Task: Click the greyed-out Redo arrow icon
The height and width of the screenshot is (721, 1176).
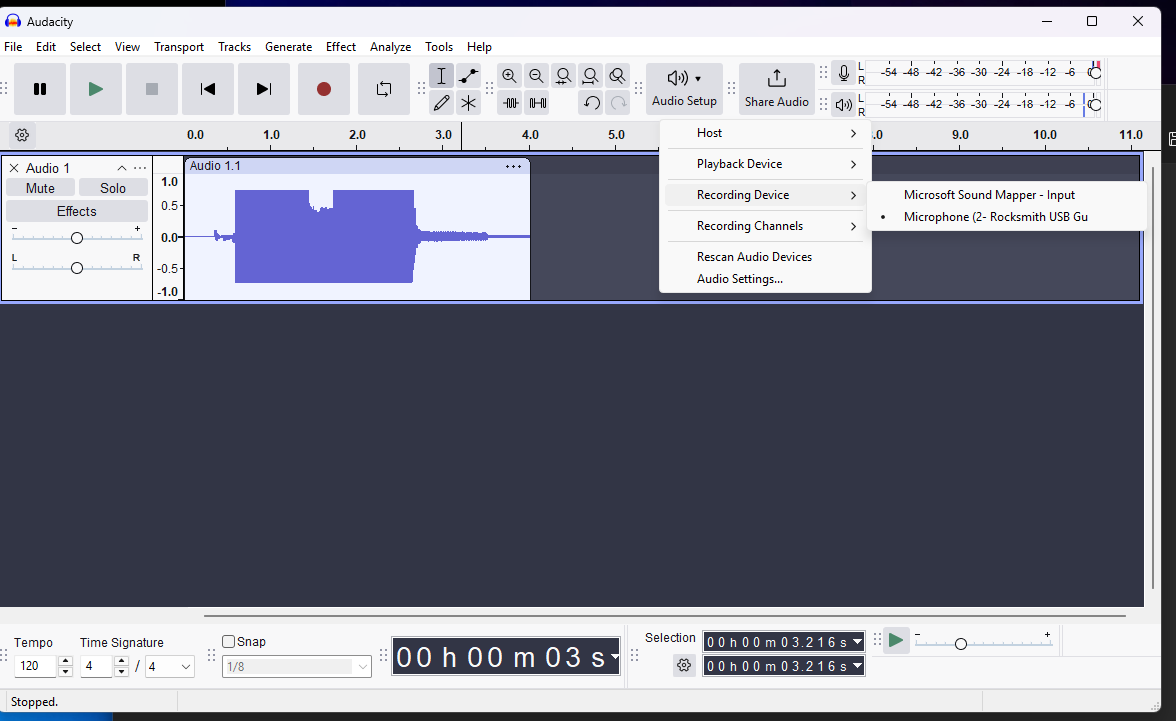Action: click(618, 103)
